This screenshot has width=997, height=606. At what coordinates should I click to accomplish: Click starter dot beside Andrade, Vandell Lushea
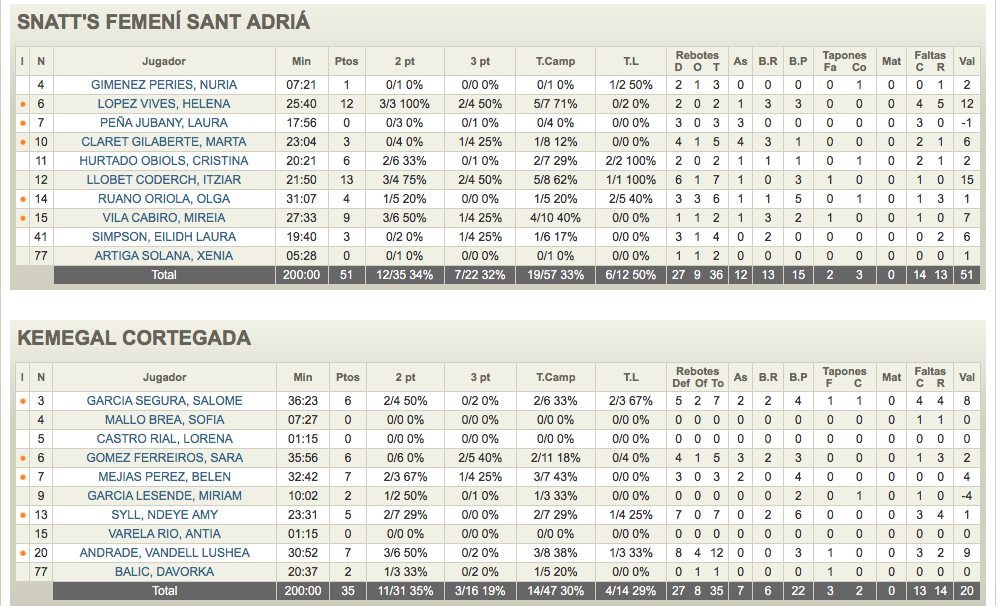pos(22,553)
